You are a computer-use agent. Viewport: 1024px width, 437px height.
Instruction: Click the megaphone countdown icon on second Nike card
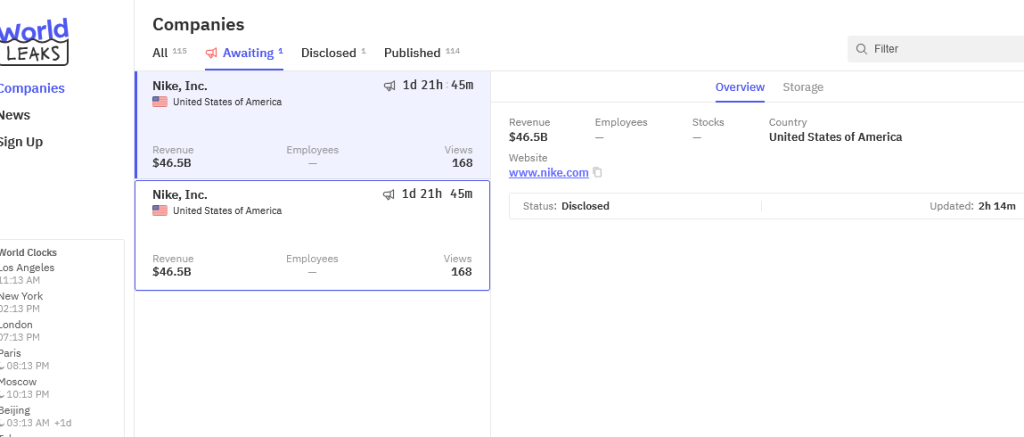point(389,194)
